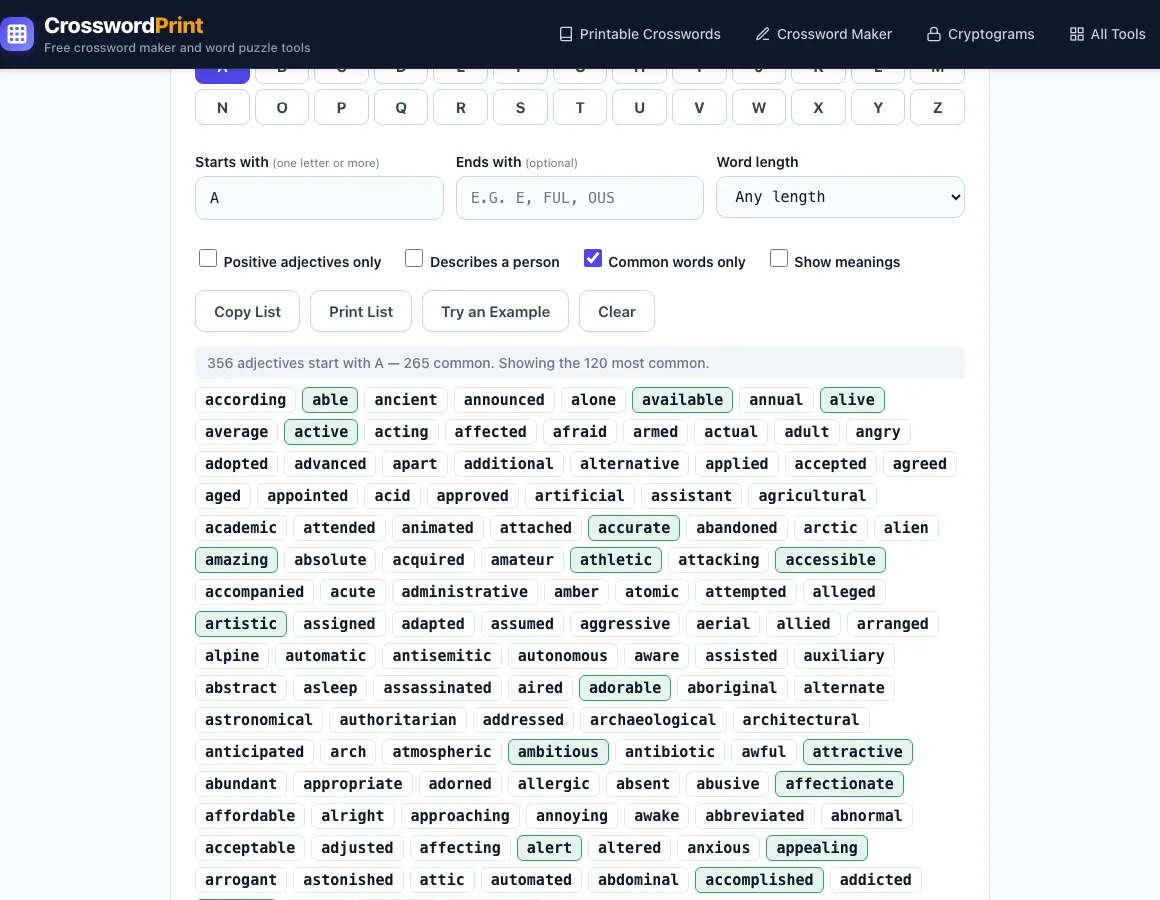Open Printable Crosswords page
Viewport: 1160px width, 900px height.
(x=640, y=34)
